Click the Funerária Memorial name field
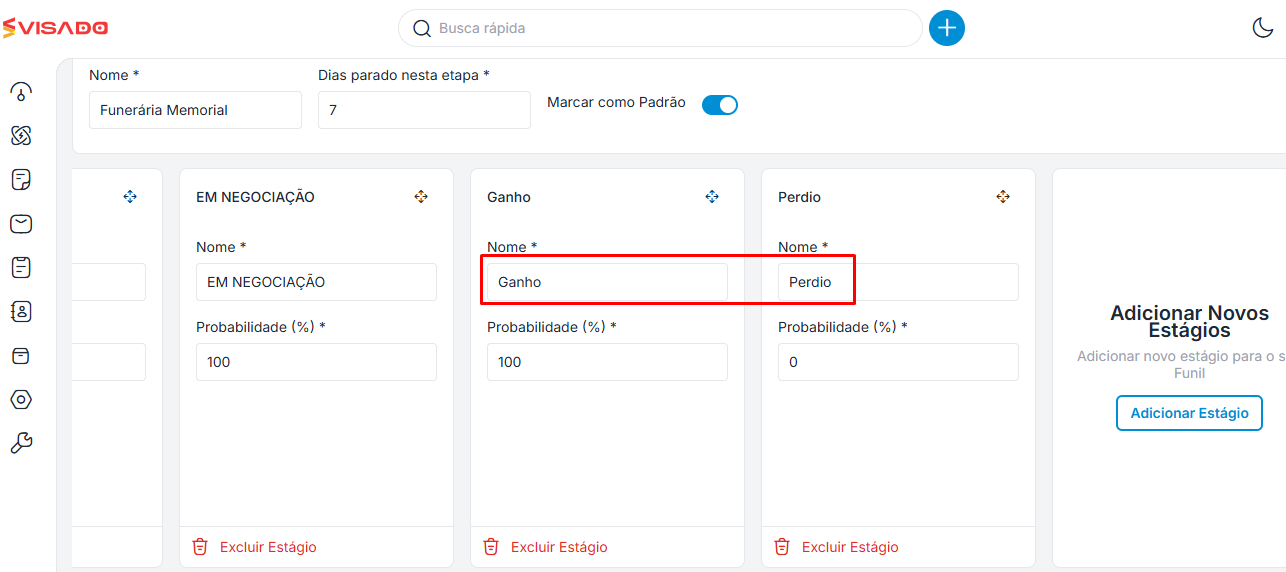This screenshot has height=572, width=1286. 195,110
